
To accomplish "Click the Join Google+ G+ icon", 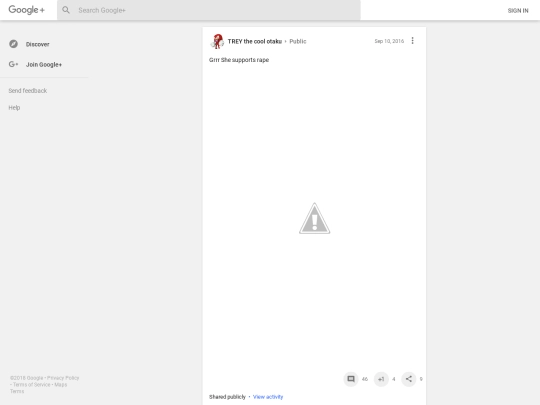I will [x=13, y=64].
